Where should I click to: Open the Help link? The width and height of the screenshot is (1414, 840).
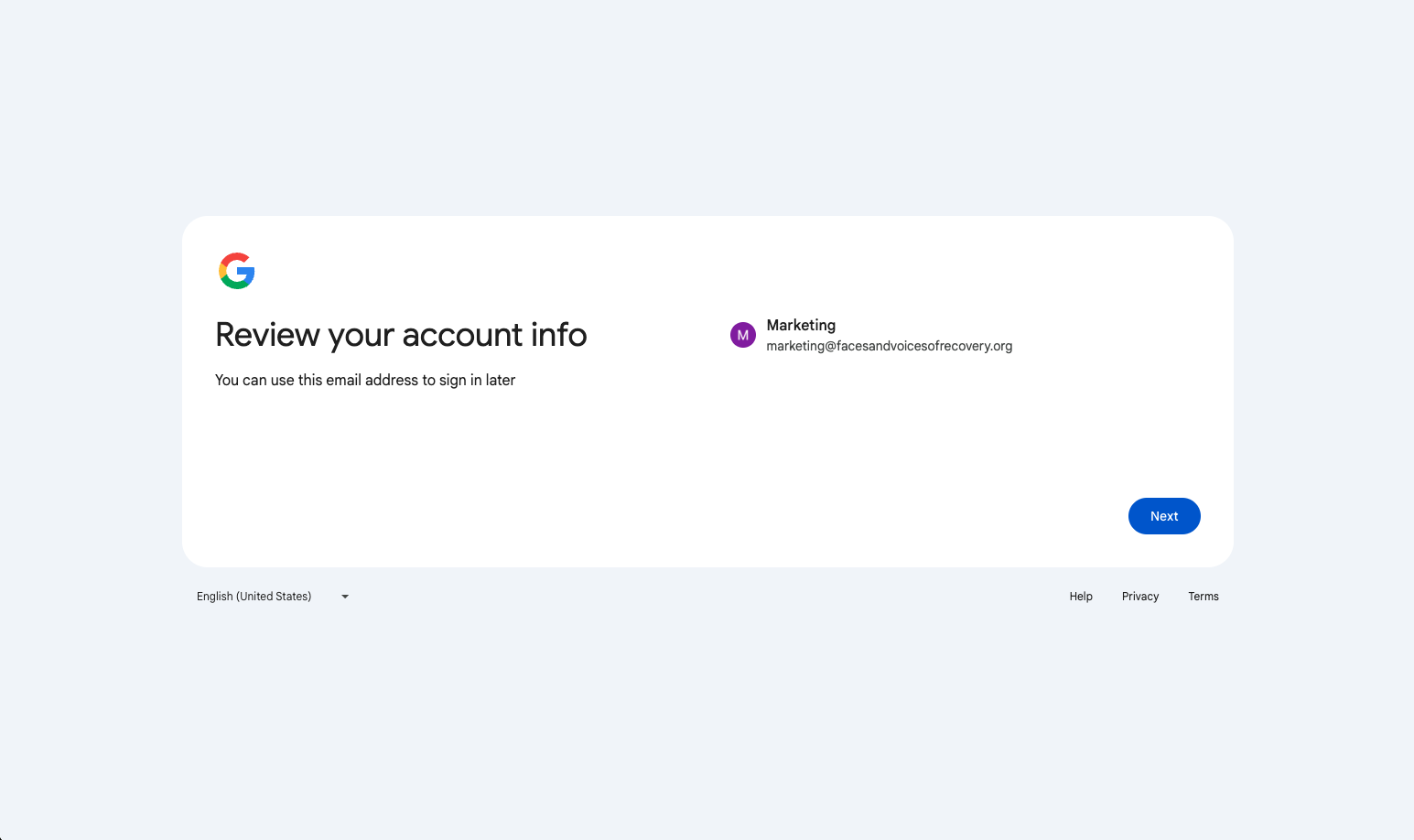1081,597
